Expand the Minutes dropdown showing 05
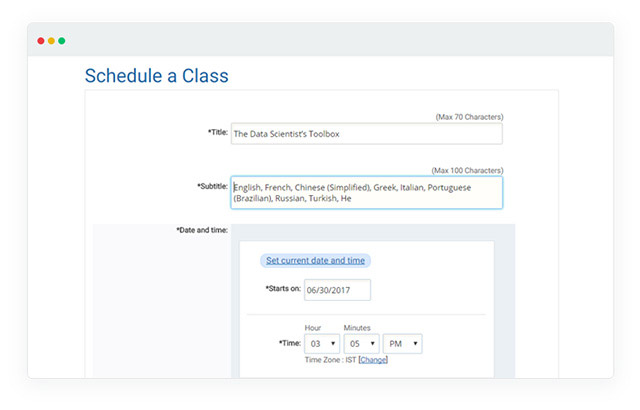Screen dimensions: 640x410 tap(360, 344)
